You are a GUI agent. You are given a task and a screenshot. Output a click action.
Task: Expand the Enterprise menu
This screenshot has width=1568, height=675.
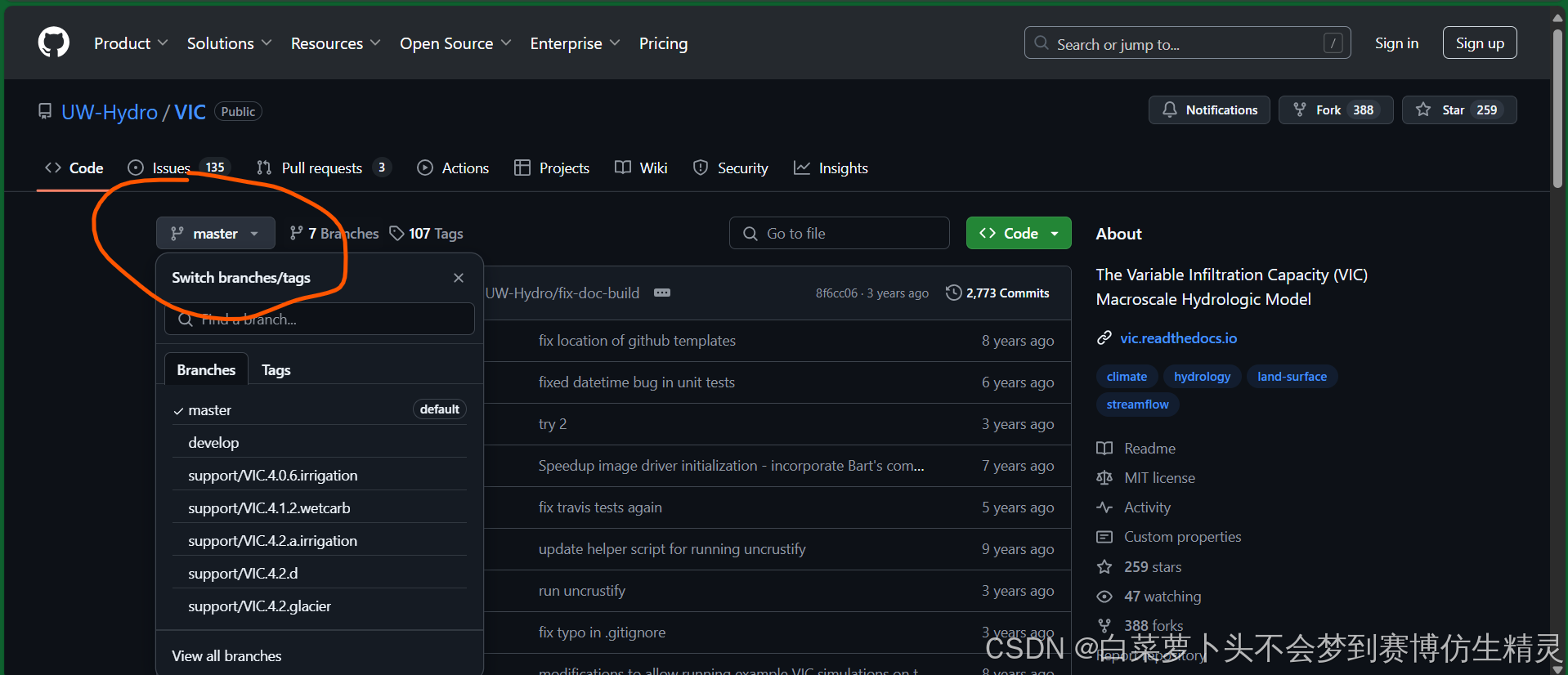click(x=575, y=43)
